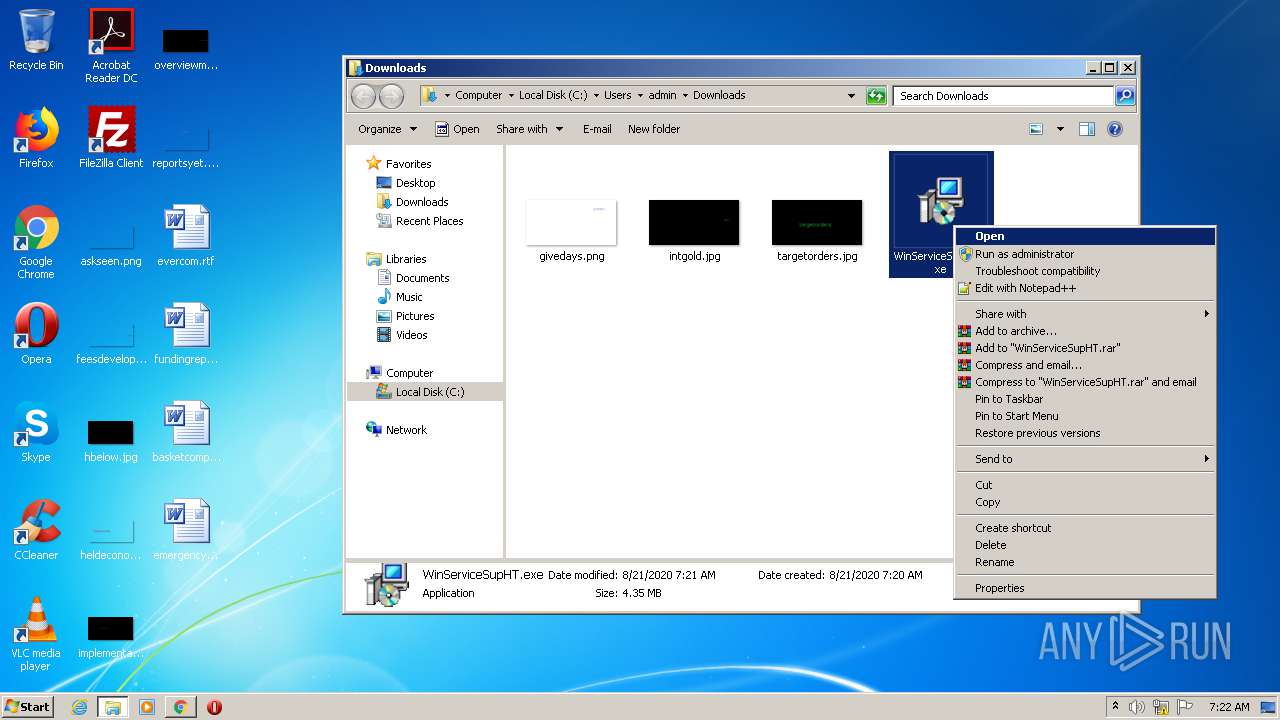Viewport: 1280px width, 720px height.
Task: Launch Acrobat Reader DC from desktop
Action: coord(111,46)
